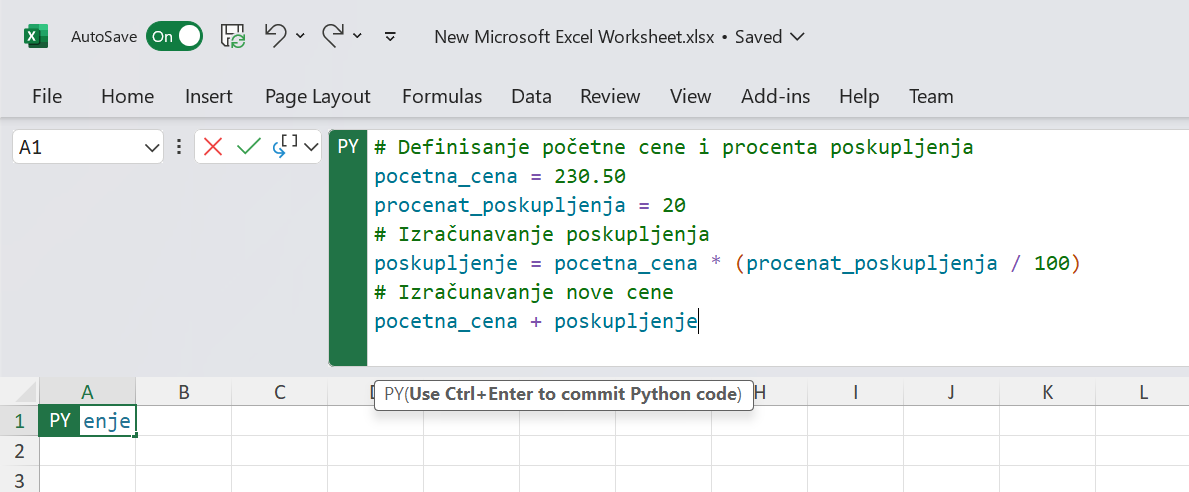Click the formula bar options dots

pyautogui.click(x=179, y=147)
